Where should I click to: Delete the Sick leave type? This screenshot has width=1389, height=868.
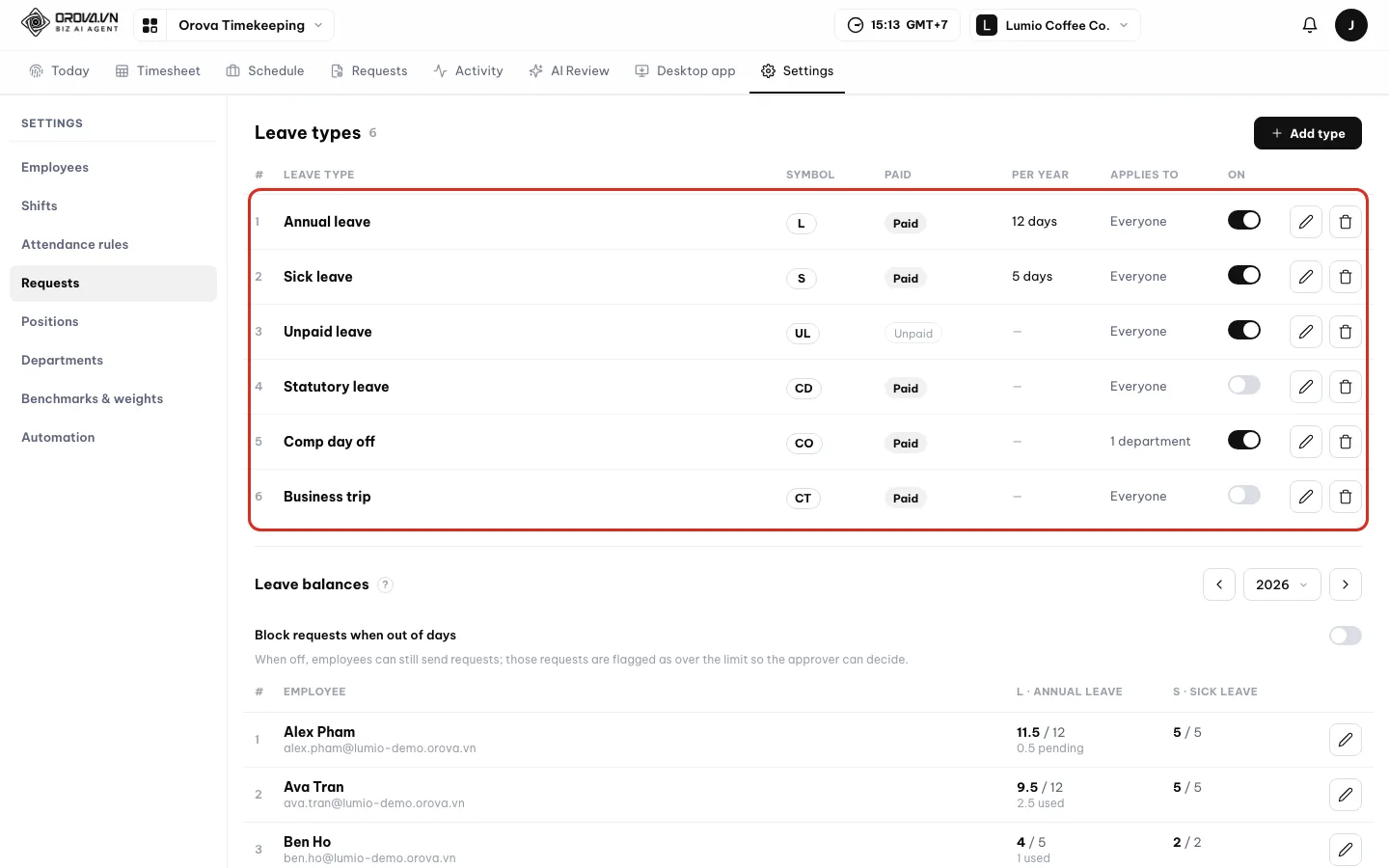click(x=1346, y=277)
